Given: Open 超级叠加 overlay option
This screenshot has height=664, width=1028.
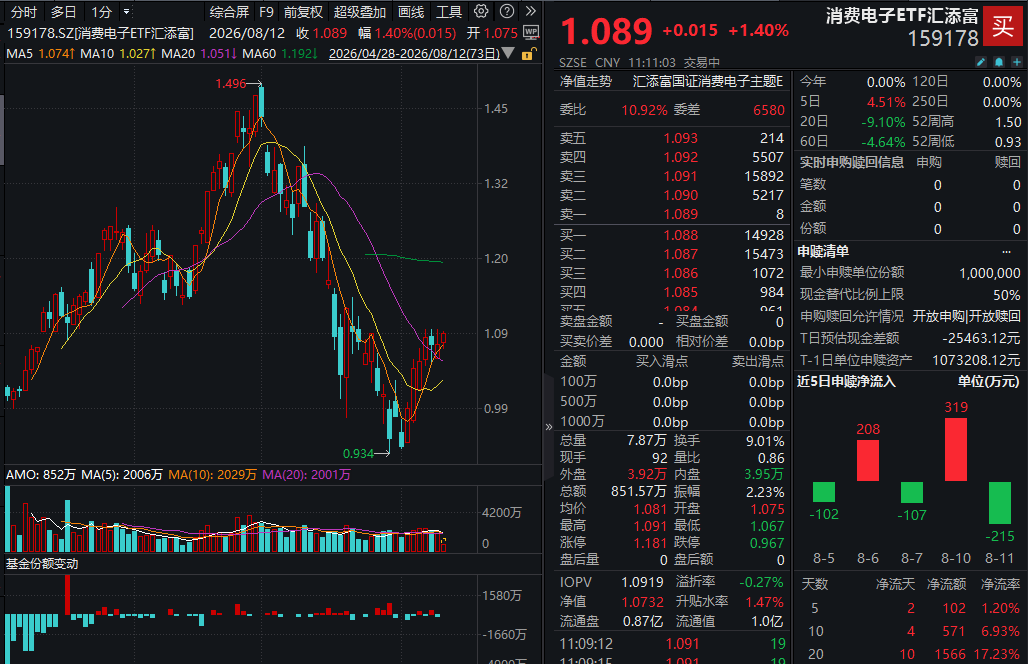Looking at the screenshot, I should point(360,12).
